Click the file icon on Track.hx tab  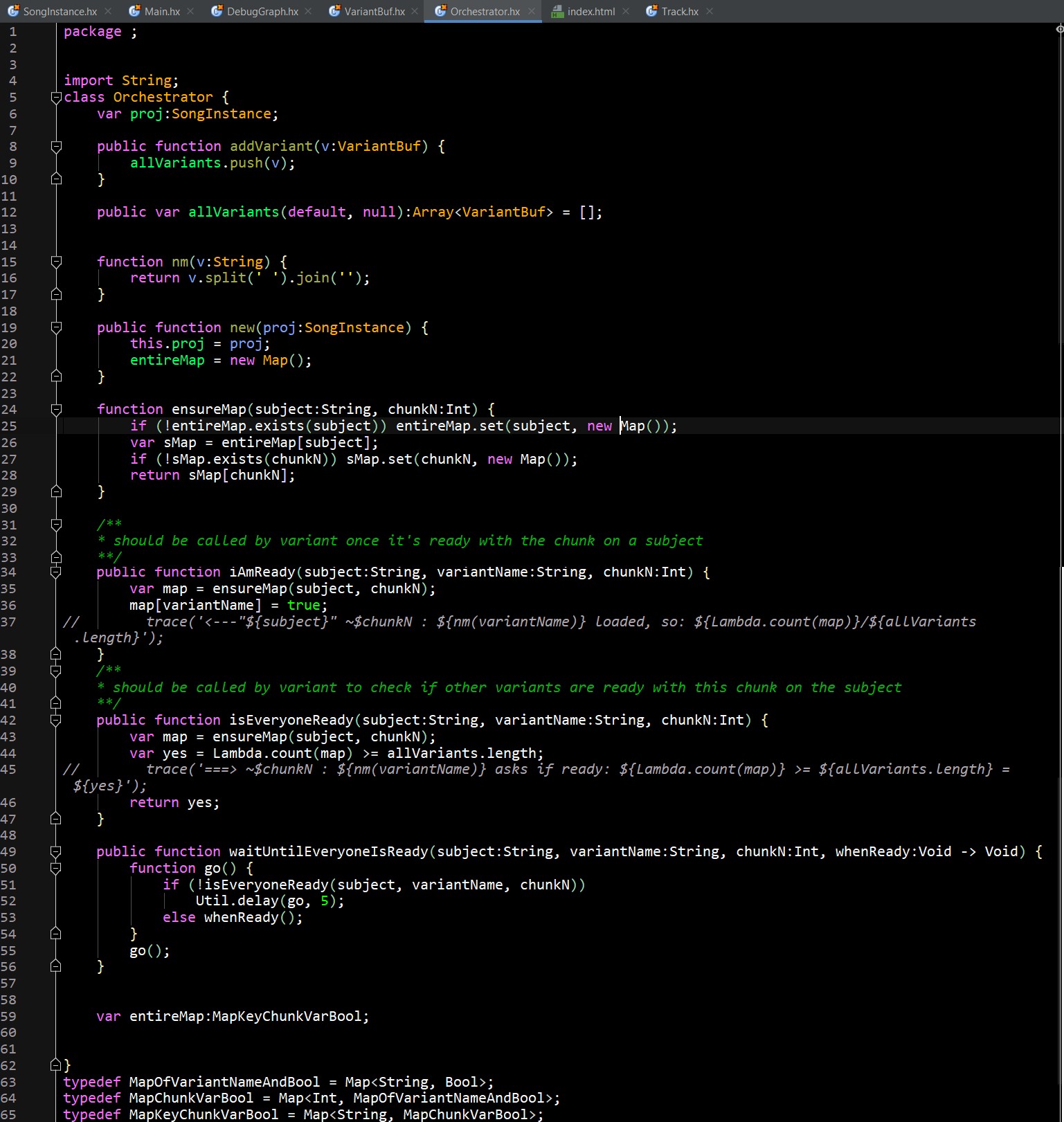point(651,11)
